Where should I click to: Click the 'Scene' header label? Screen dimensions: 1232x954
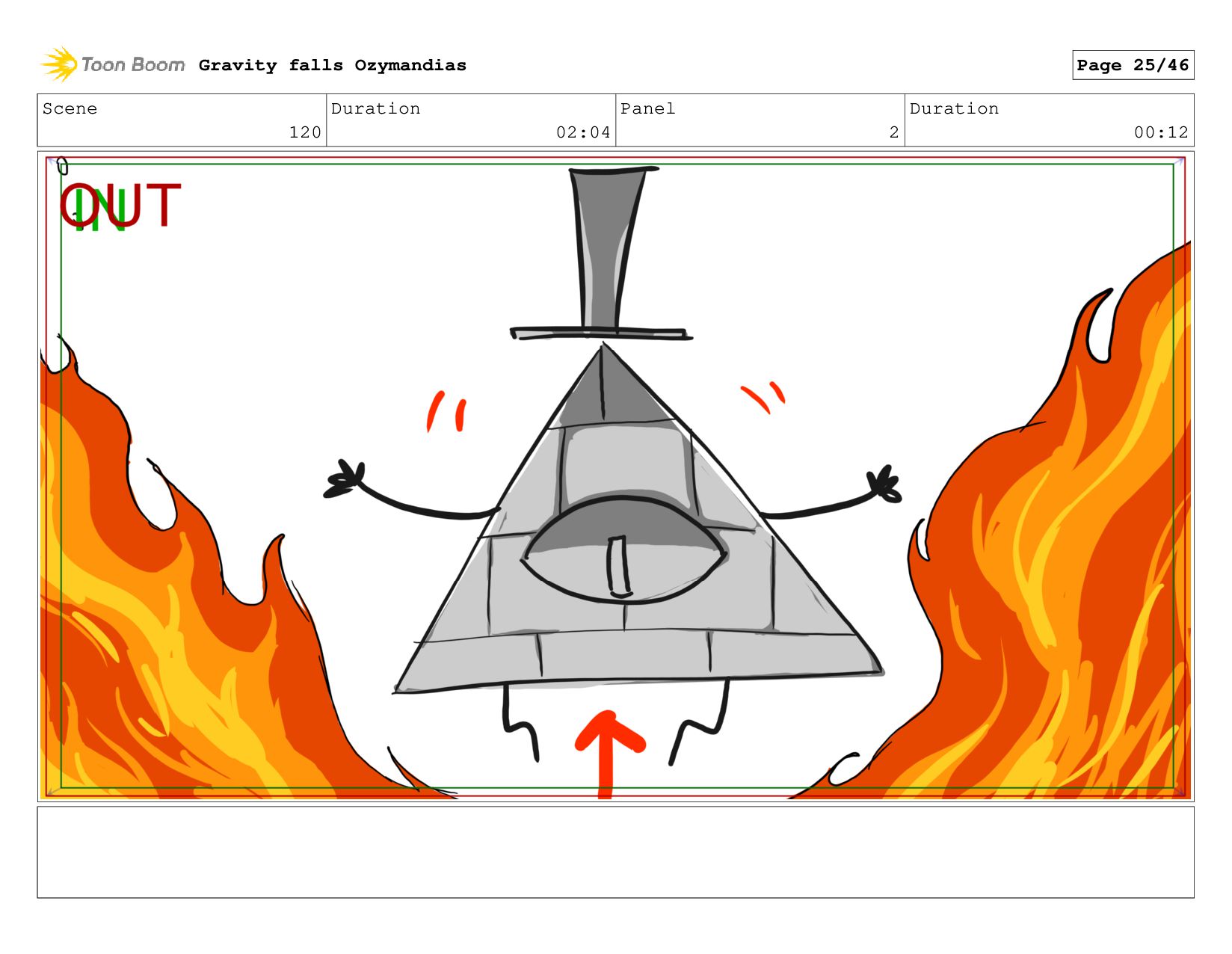coord(70,108)
